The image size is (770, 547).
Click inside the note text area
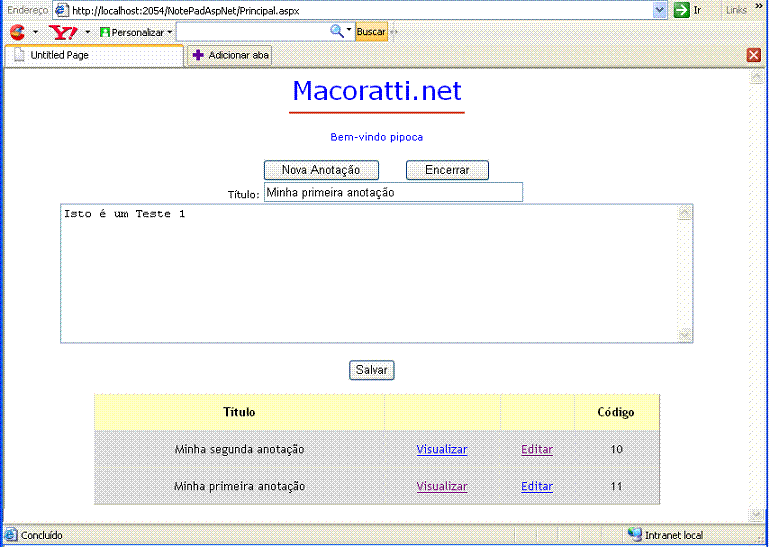pyautogui.click(x=368, y=274)
